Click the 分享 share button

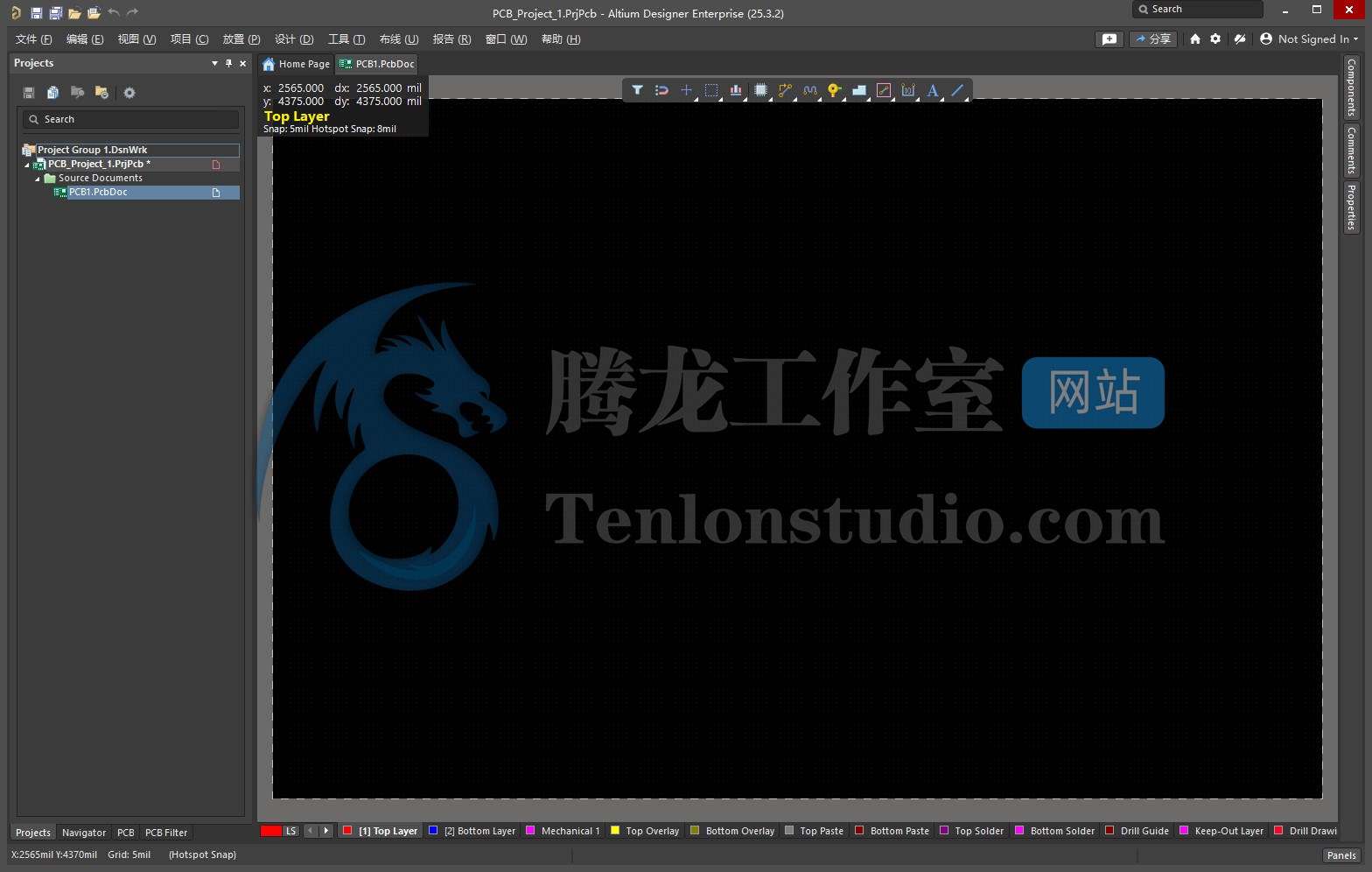(x=1153, y=39)
